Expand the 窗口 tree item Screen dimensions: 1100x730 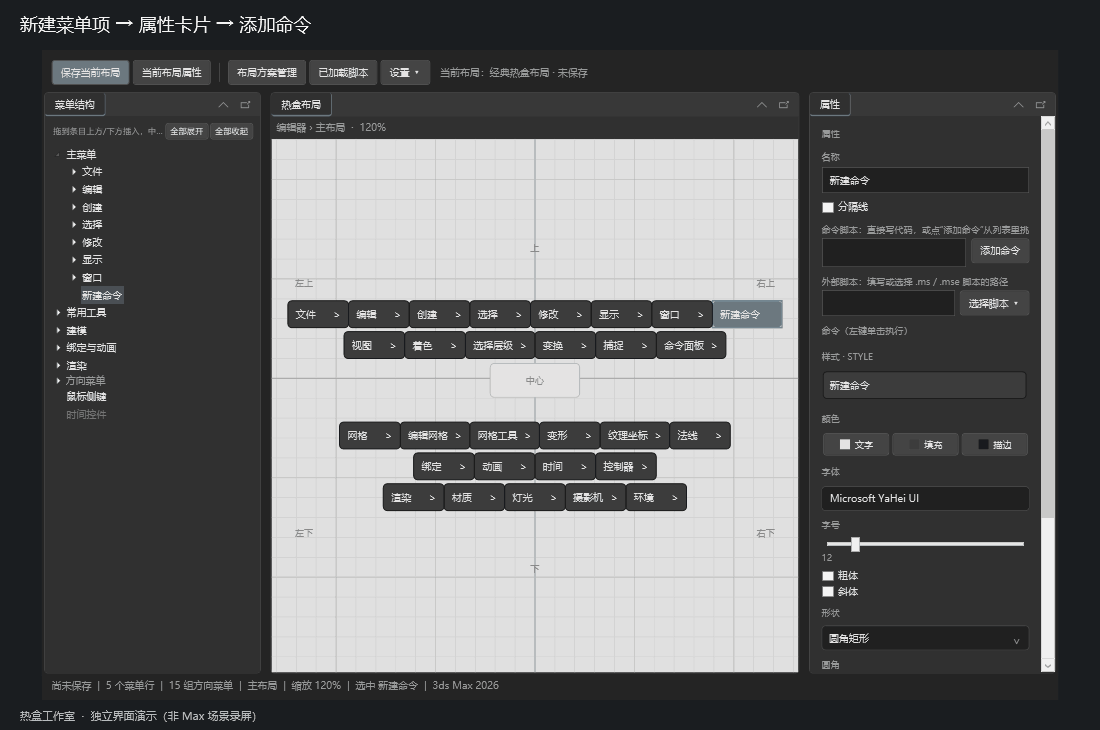click(74, 278)
